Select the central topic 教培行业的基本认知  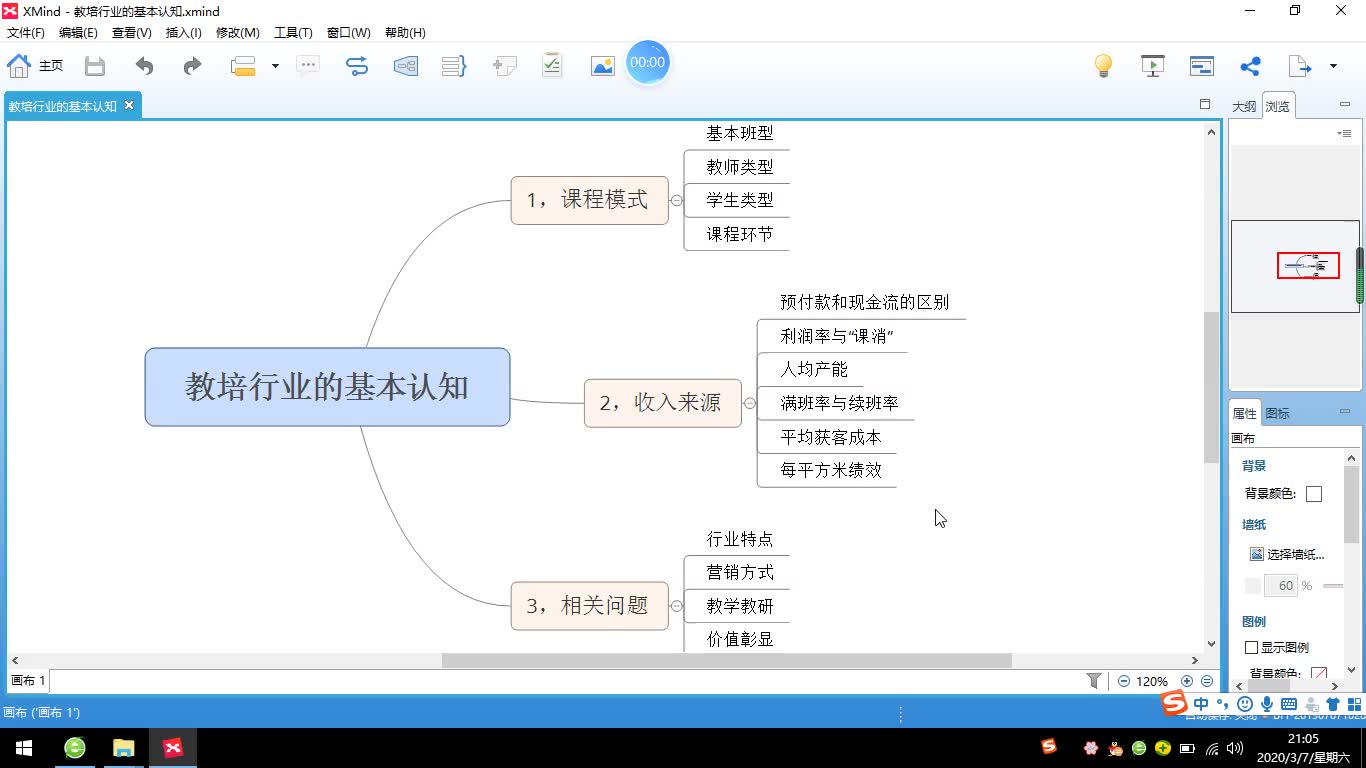point(327,387)
